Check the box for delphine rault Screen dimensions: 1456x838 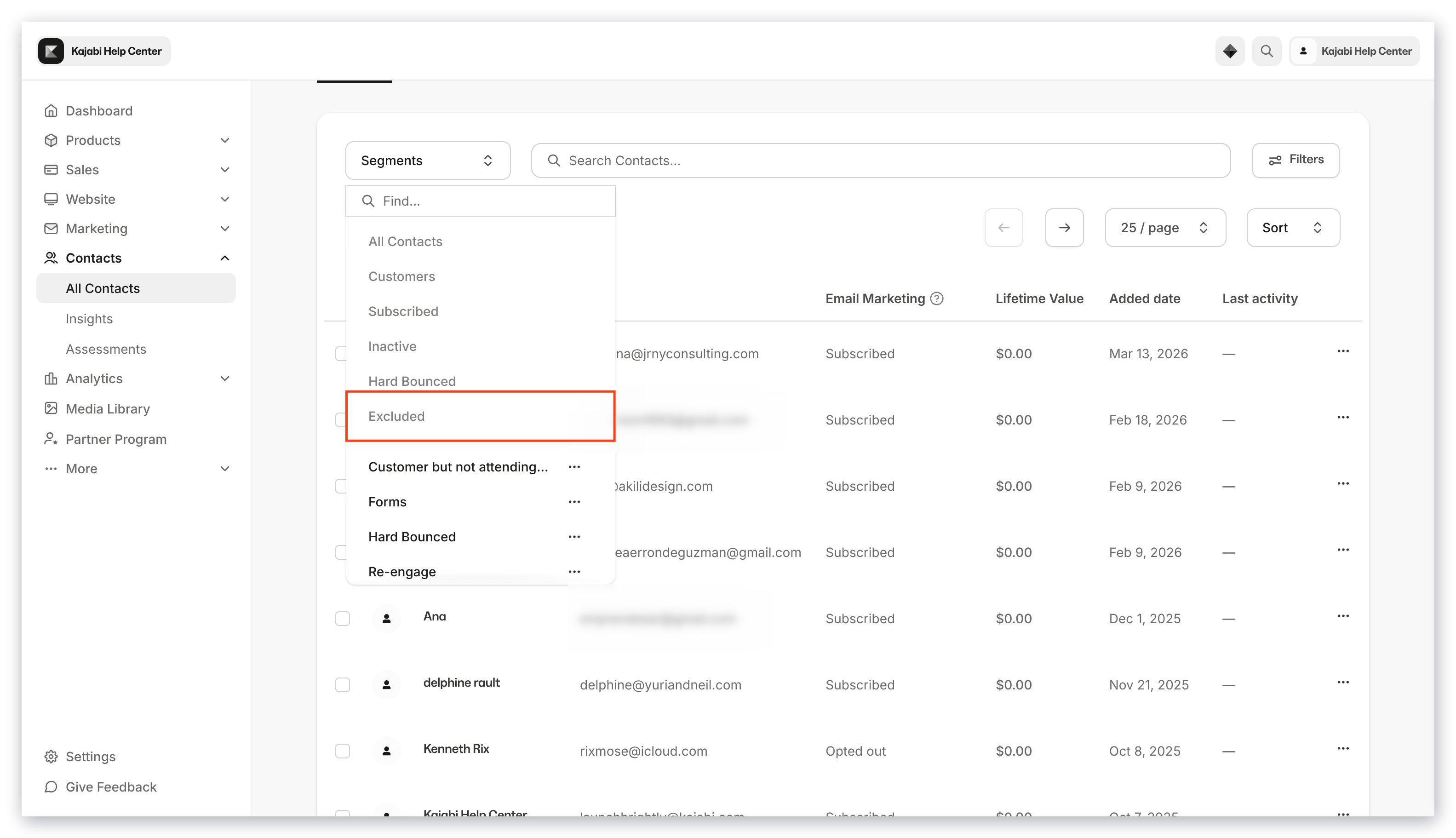343,684
